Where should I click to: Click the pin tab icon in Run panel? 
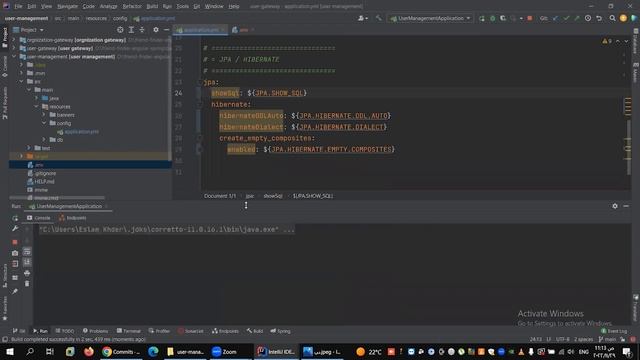tap(15, 291)
